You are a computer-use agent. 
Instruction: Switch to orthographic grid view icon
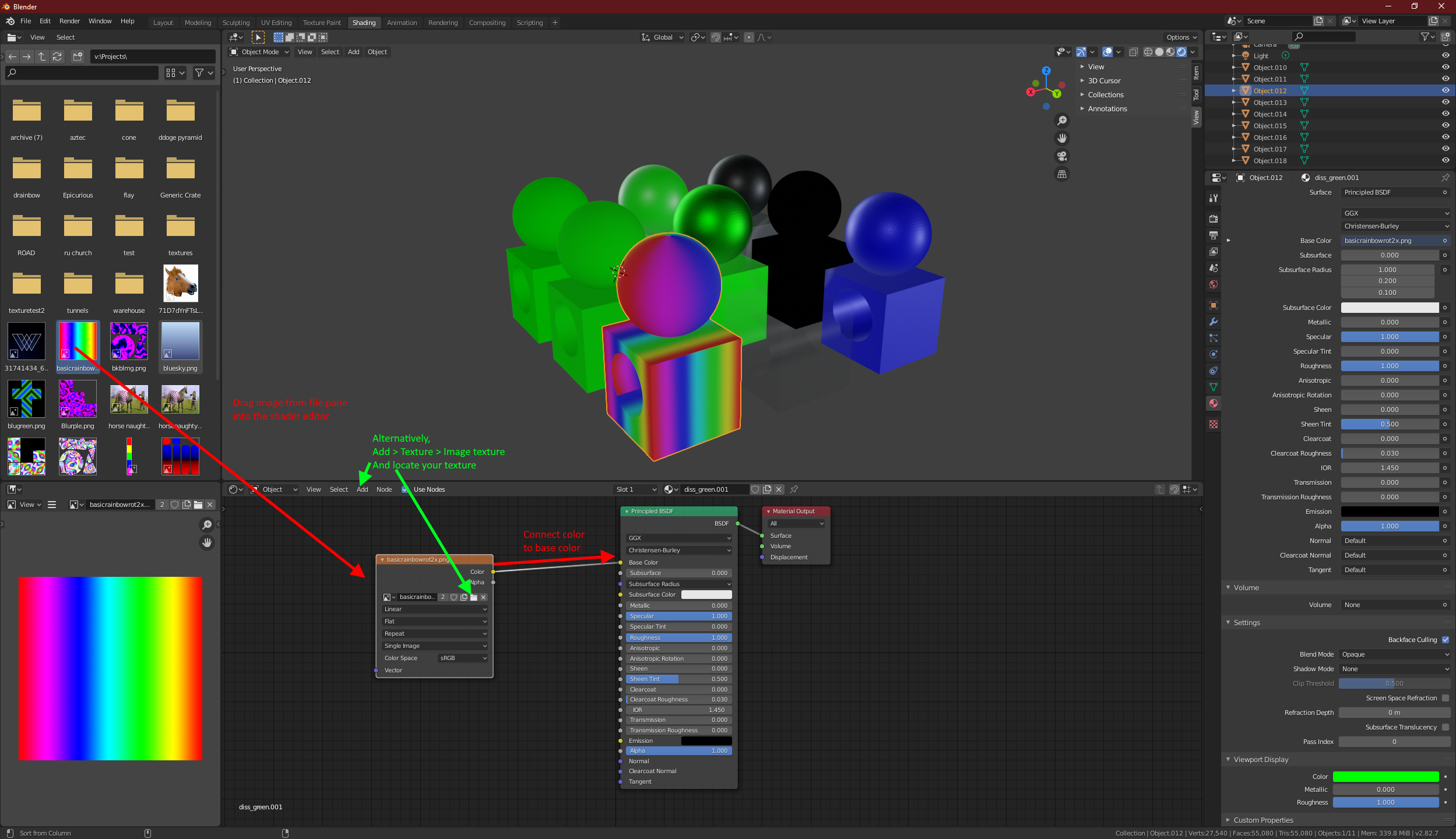tap(1062, 174)
